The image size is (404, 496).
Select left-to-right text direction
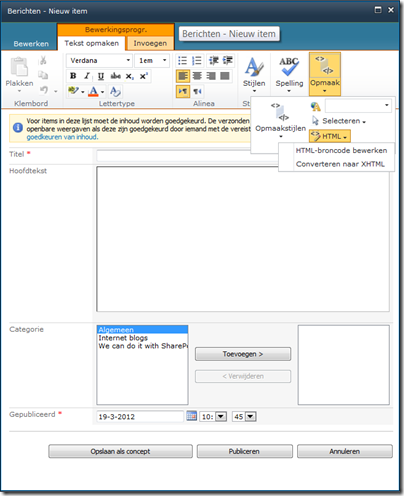[183, 91]
